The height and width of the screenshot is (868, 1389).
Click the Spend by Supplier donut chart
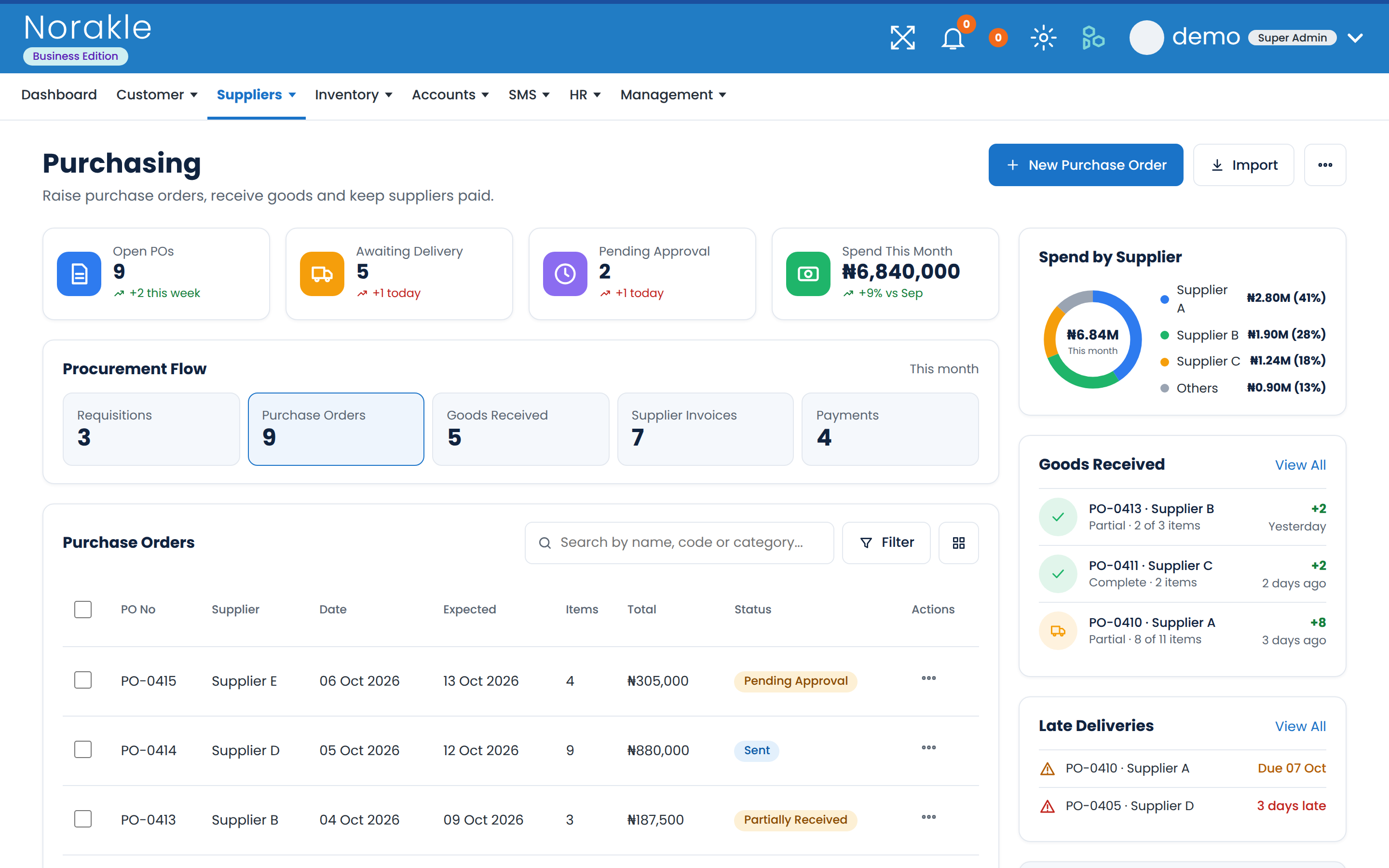tap(1092, 339)
